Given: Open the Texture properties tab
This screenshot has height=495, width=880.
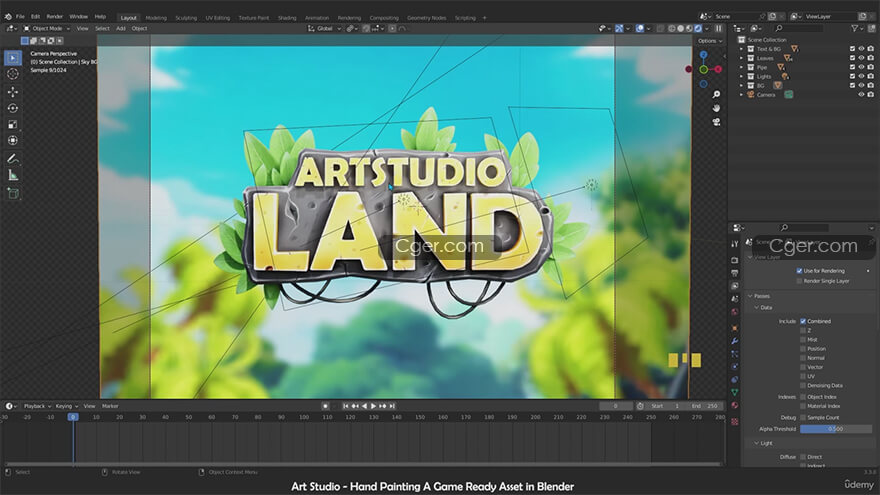Looking at the screenshot, I should coord(735,421).
